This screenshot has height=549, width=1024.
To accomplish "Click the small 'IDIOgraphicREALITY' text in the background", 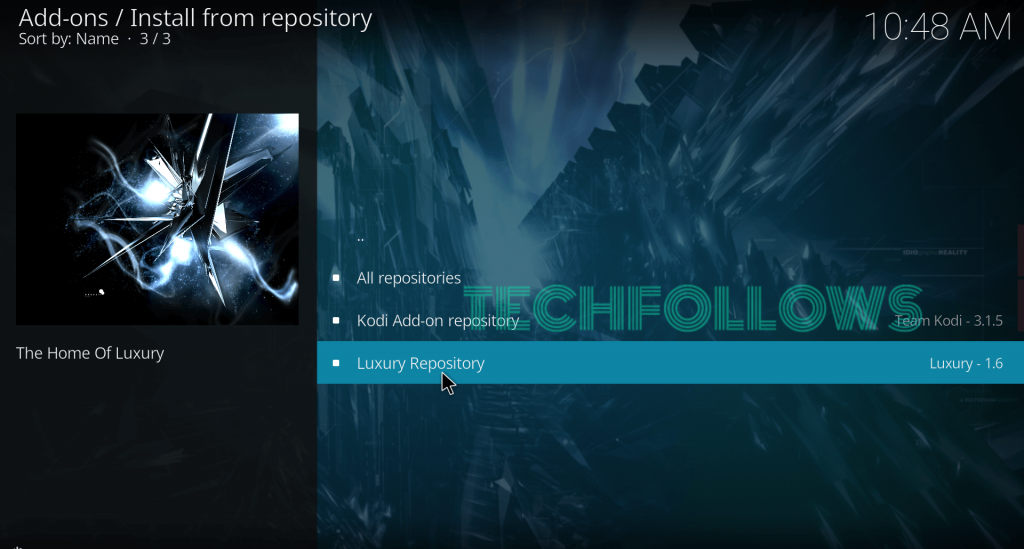I will [x=935, y=252].
